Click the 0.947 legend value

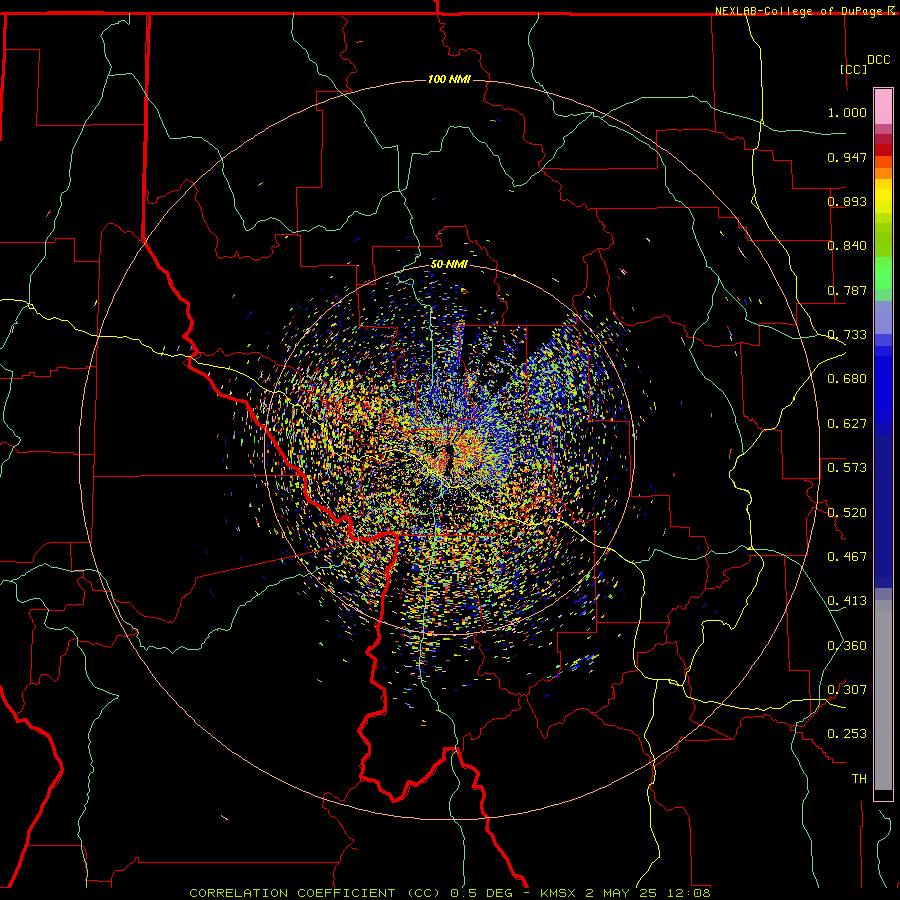pos(847,157)
